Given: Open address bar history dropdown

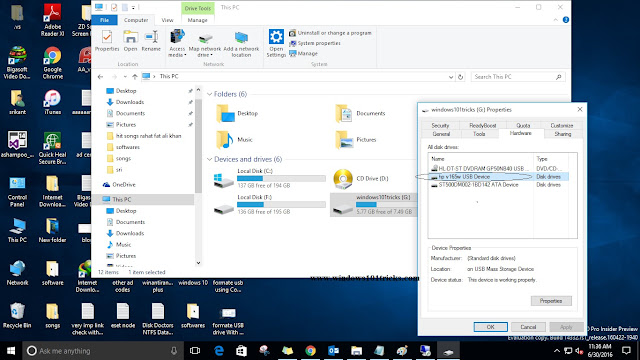Looking at the screenshot, I should pos(451,77).
